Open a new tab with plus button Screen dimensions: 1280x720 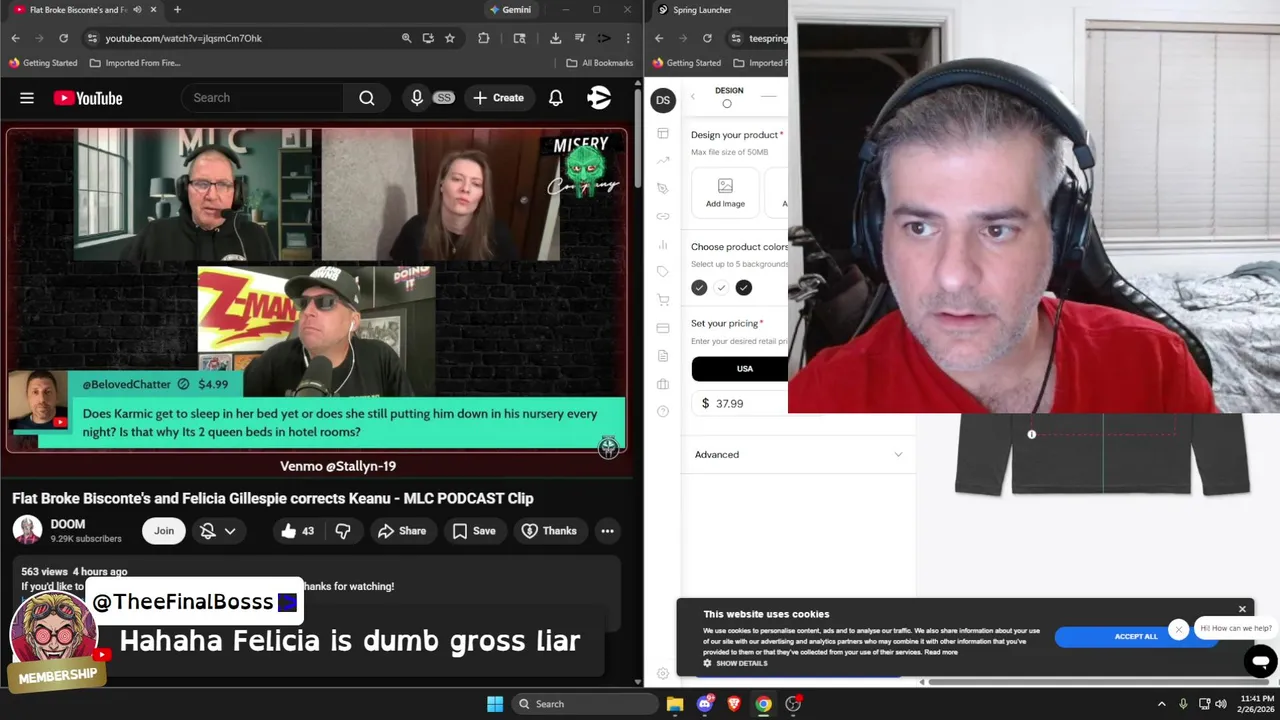[177, 10]
